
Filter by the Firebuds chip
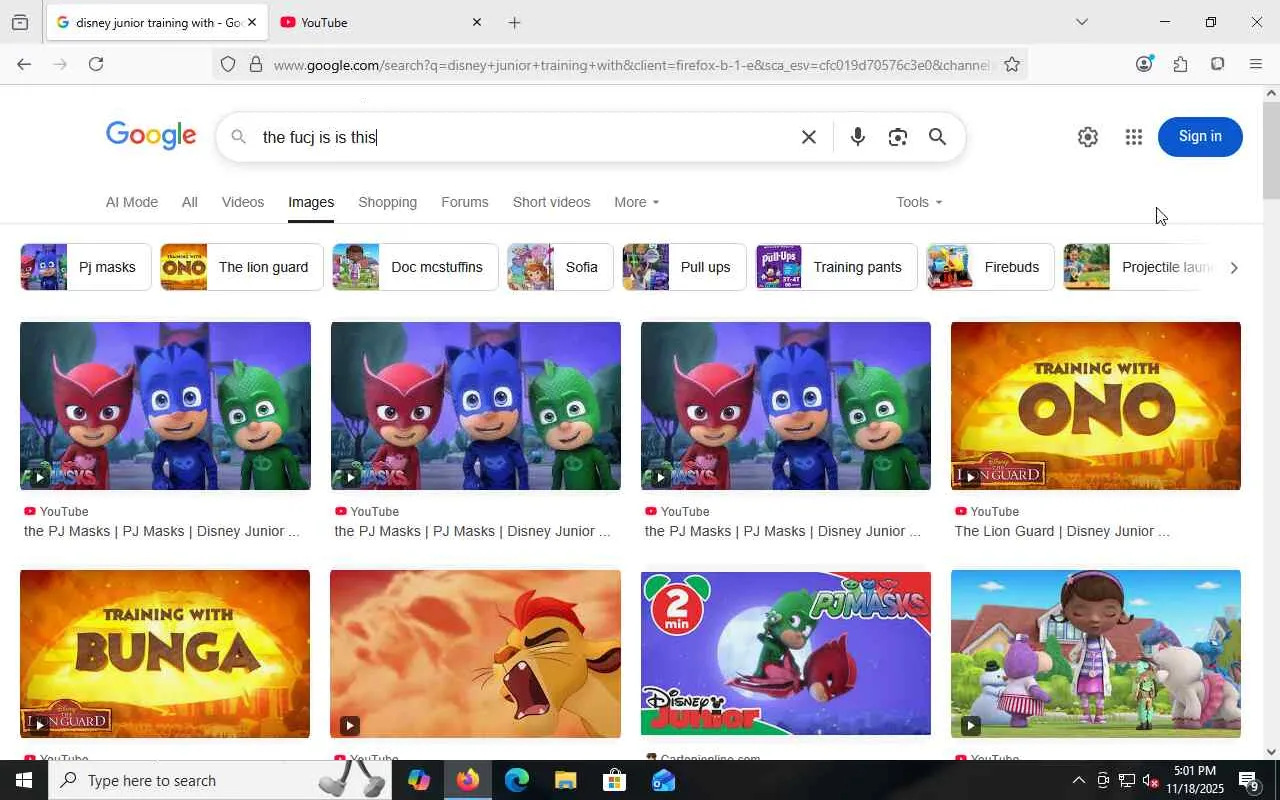click(990, 267)
